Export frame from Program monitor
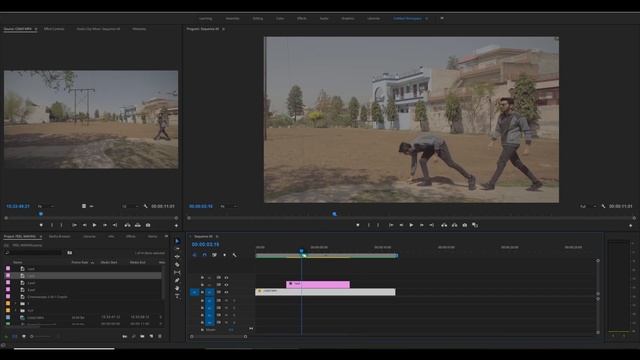The image size is (640, 360). [464, 225]
